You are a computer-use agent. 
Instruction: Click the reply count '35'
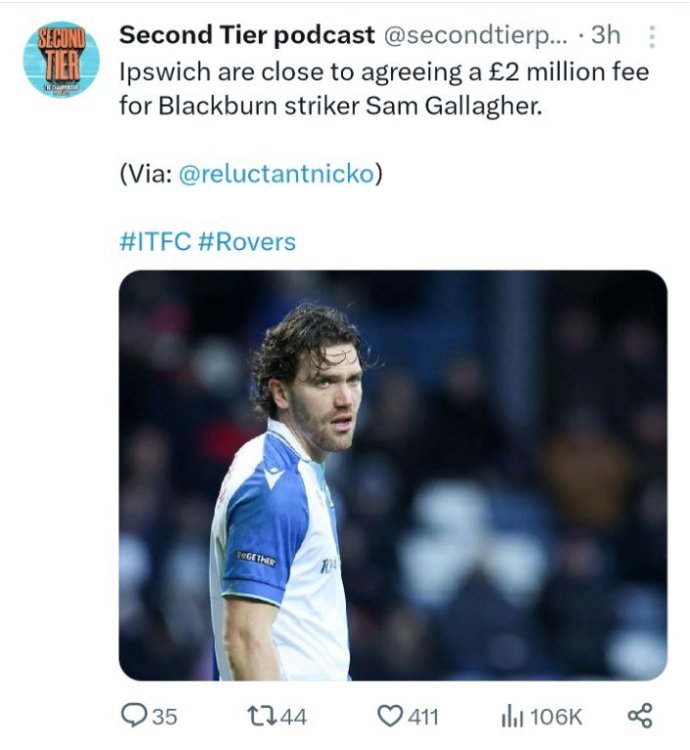pyautogui.click(x=164, y=716)
